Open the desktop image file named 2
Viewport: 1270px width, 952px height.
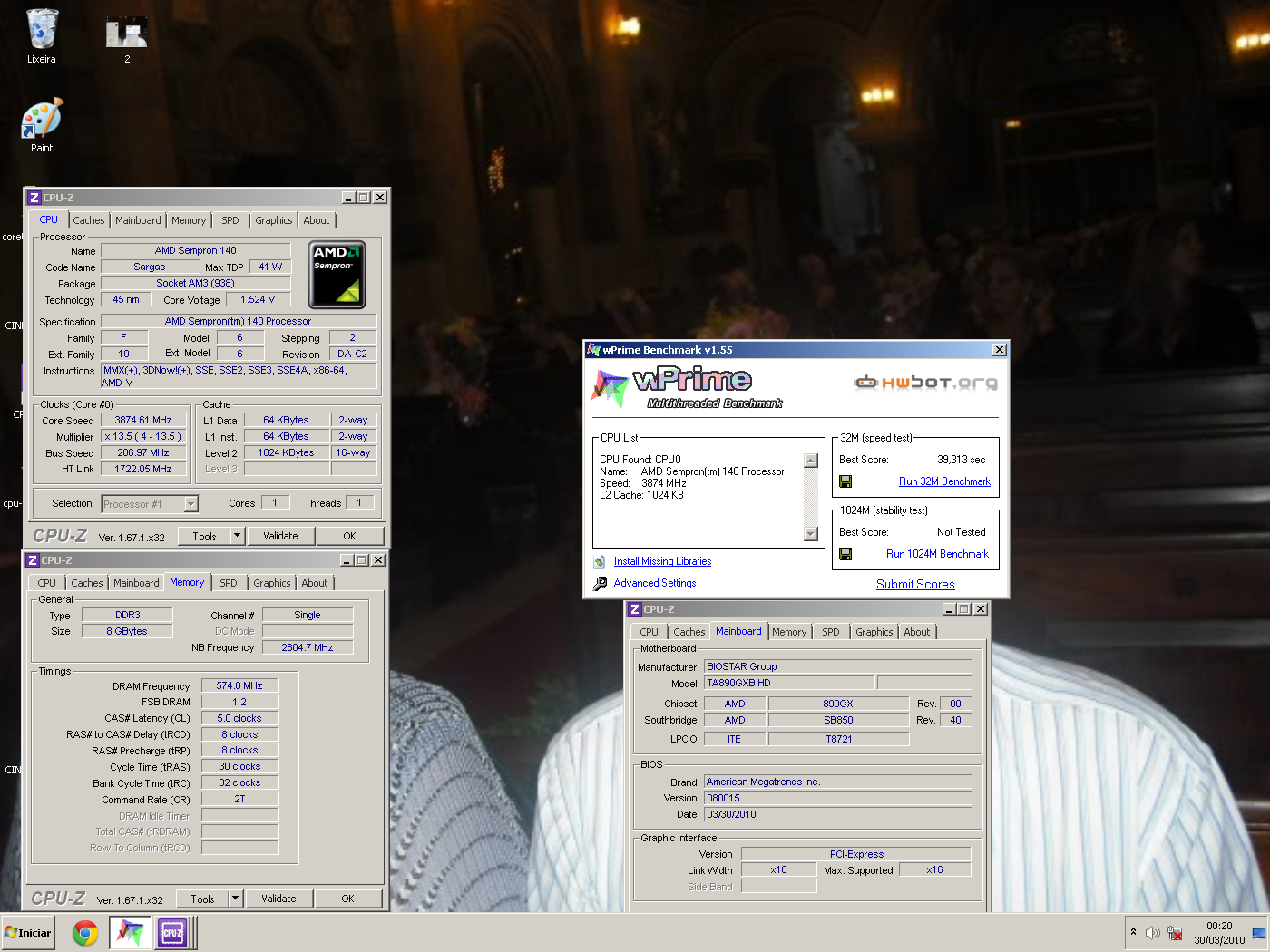click(x=127, y=38)
